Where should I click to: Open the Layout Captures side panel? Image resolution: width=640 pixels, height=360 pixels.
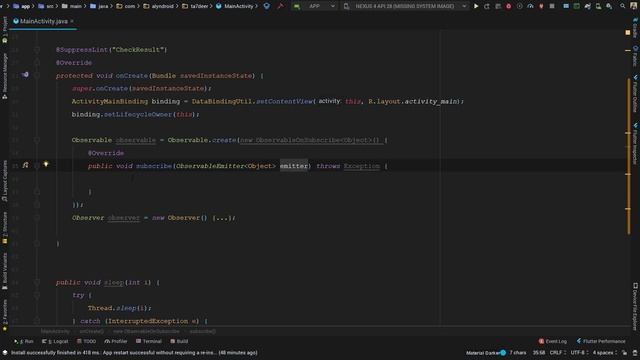pyautogui.click(x=4, y=181)
